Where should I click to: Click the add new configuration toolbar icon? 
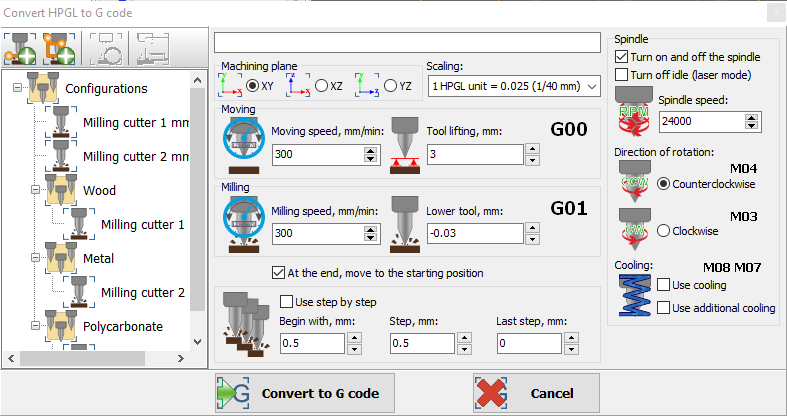pyautogui.click(x=20, y=49)
